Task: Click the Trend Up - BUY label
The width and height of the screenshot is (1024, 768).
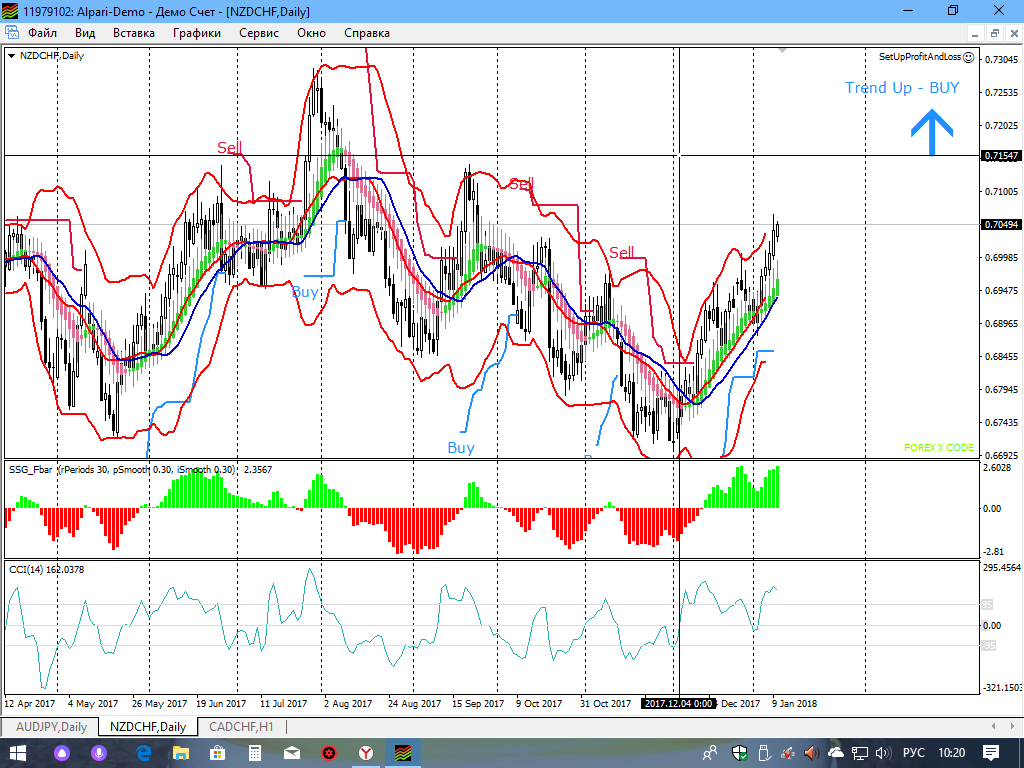Action: (902, 88)
